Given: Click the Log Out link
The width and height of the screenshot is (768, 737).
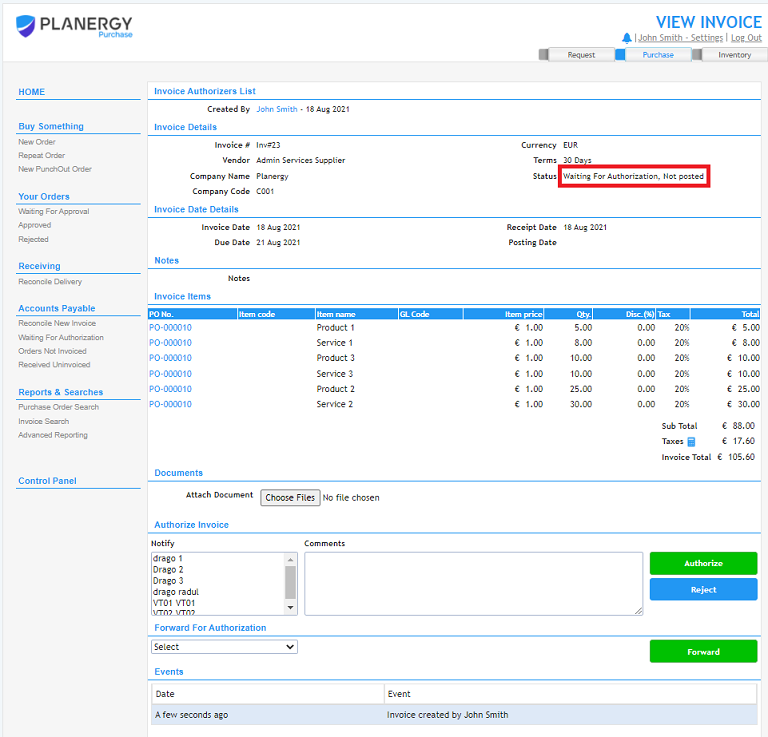Looking at the screenshot, I should click(746, 38).
